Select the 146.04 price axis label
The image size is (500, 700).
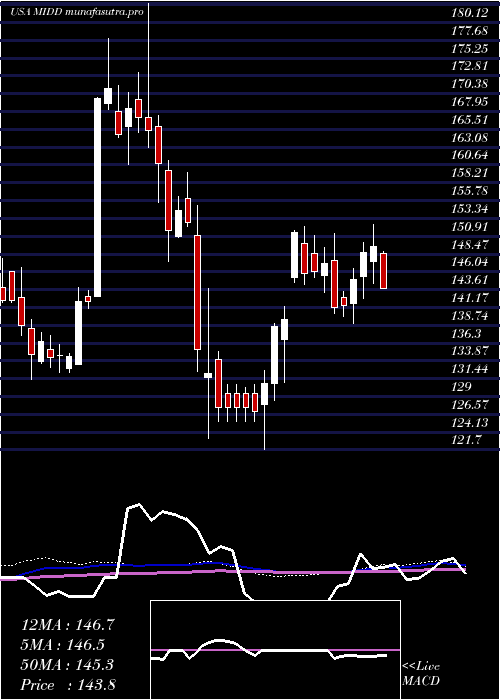click(x=470, y=262)
